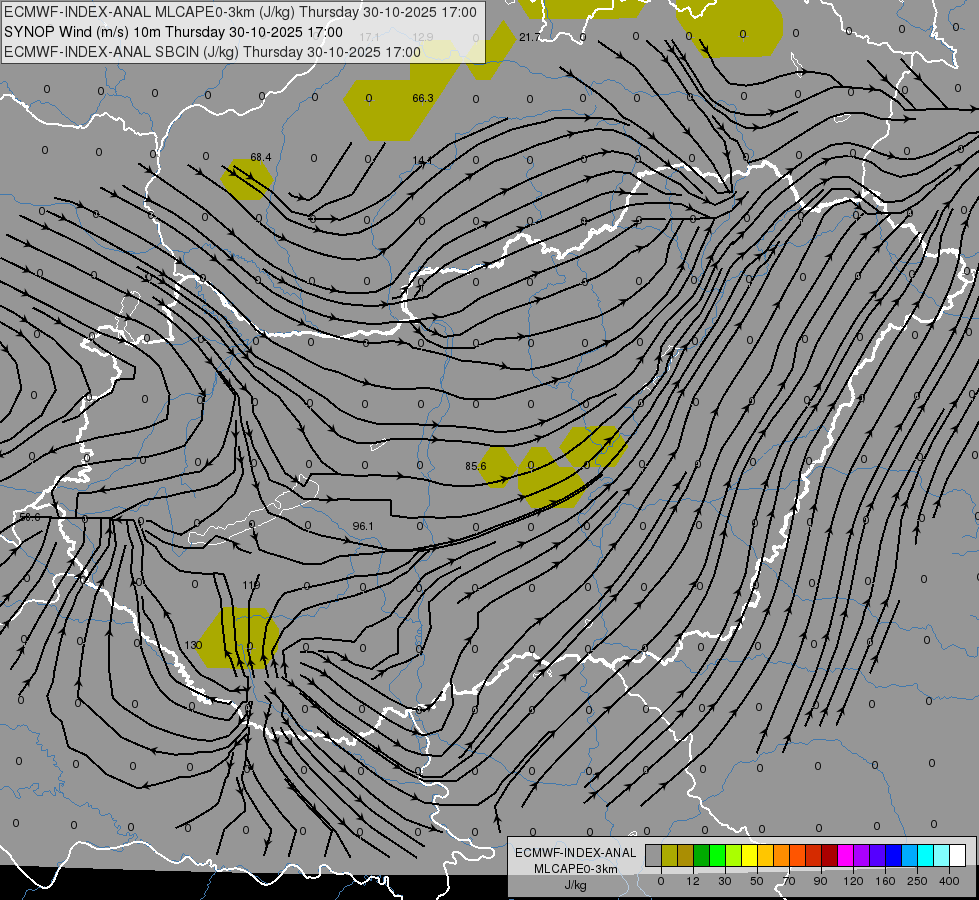Click the cyan legend swatch
Screen dimensions: 979x900
pos(925,855)
